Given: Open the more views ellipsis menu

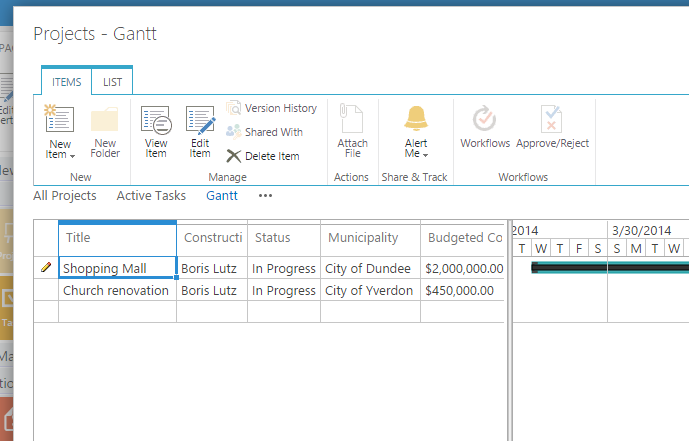Looking at the screenshot, I should 265,196.
